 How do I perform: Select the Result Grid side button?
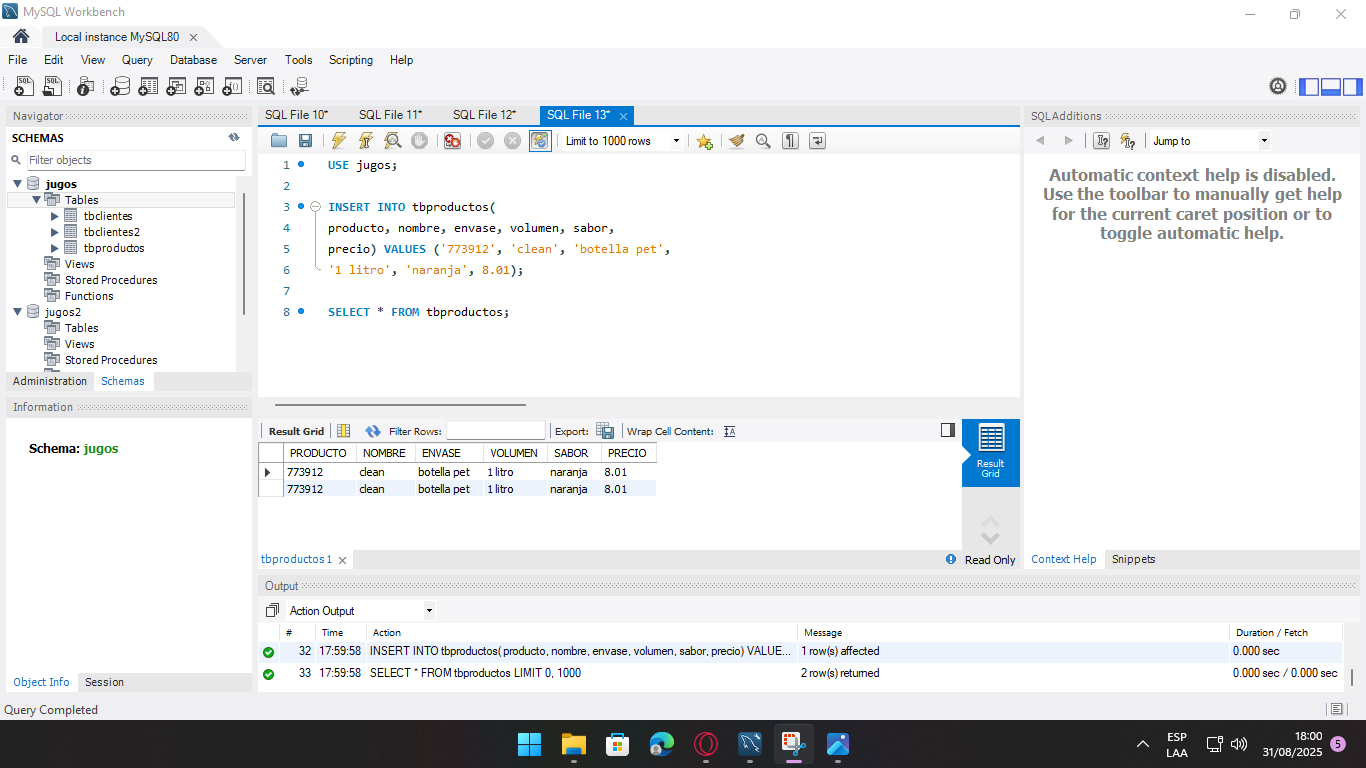[x=991, y=452]
